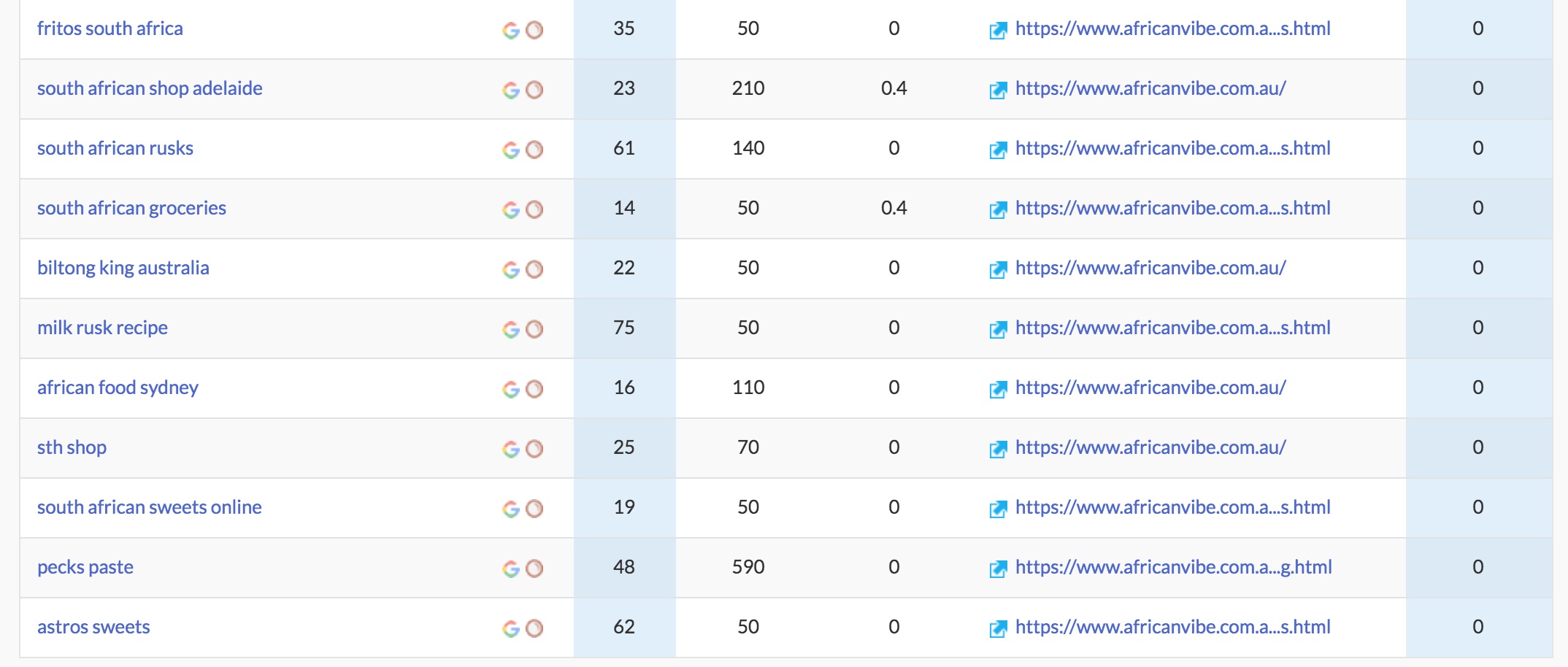Select brown circle icon in milk rusk recipe row
This screenshot has width=1568, height=667.
point(534,329)
